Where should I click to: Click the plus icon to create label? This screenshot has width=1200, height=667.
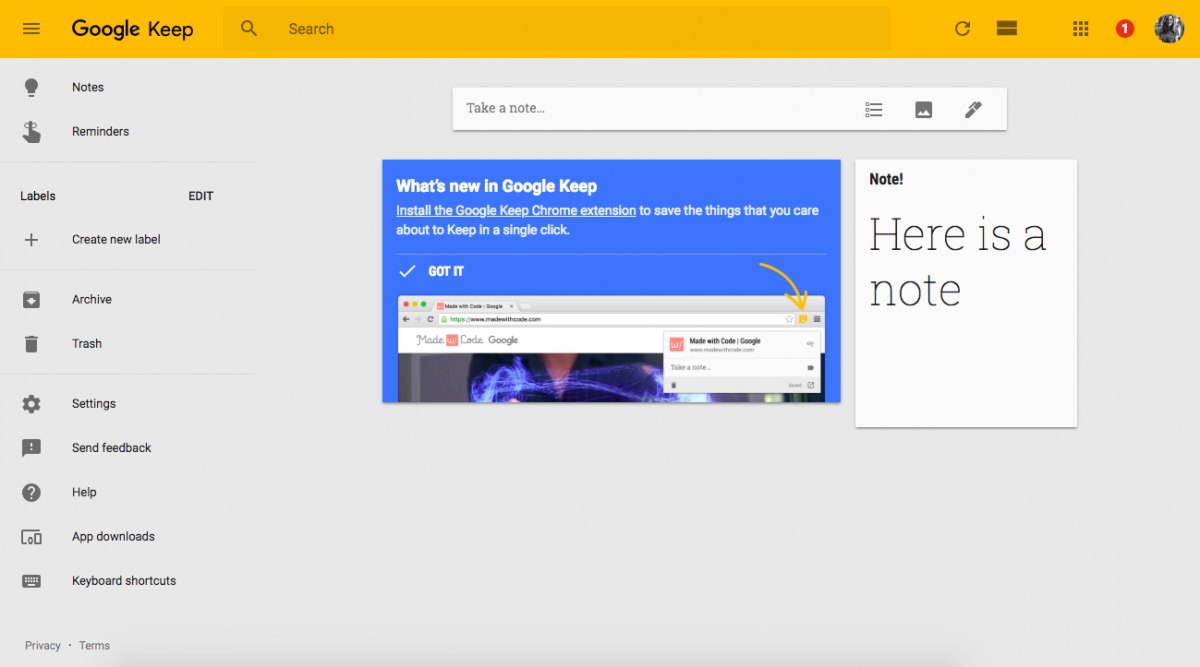point(31,240)
